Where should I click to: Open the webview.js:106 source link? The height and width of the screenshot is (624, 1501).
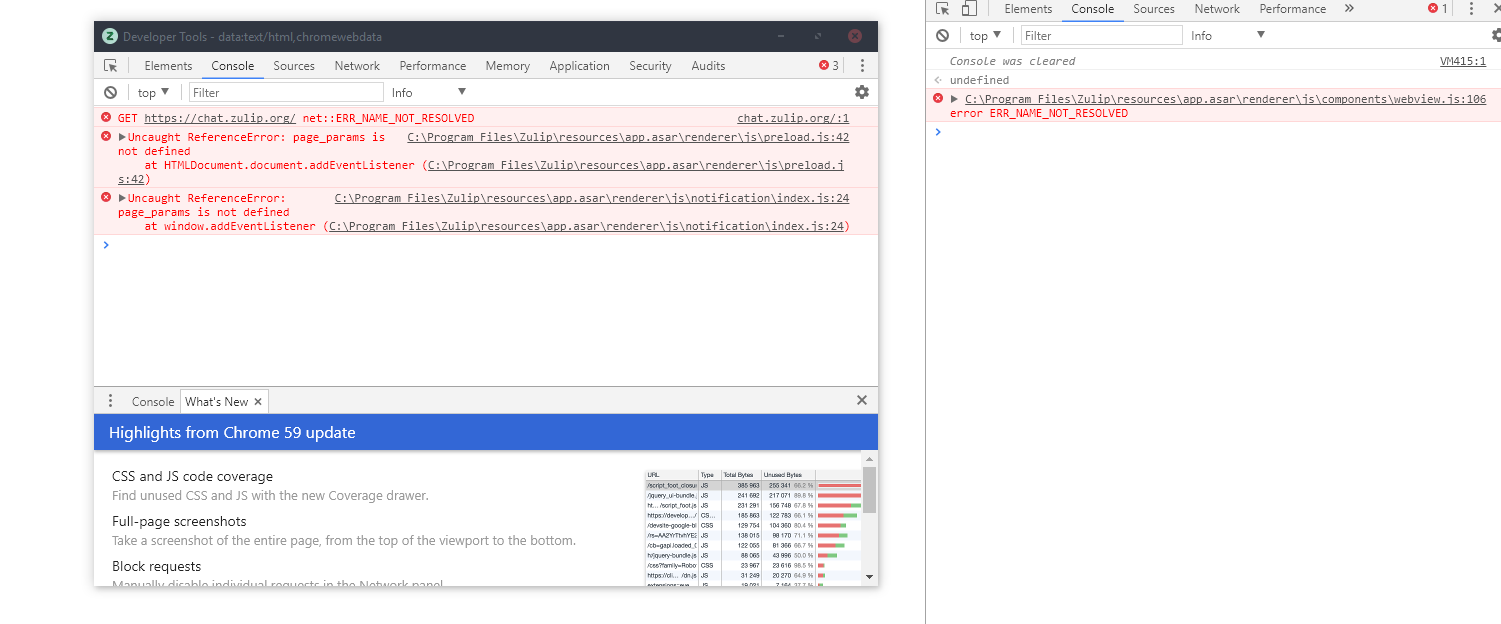(1225, 99)
